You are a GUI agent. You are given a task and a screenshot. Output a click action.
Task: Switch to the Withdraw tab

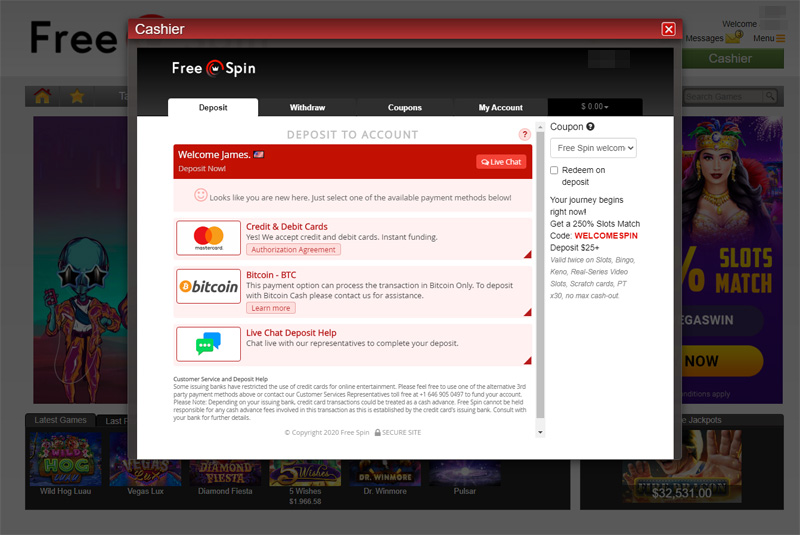pyautogui.click(x=307, y=107)
